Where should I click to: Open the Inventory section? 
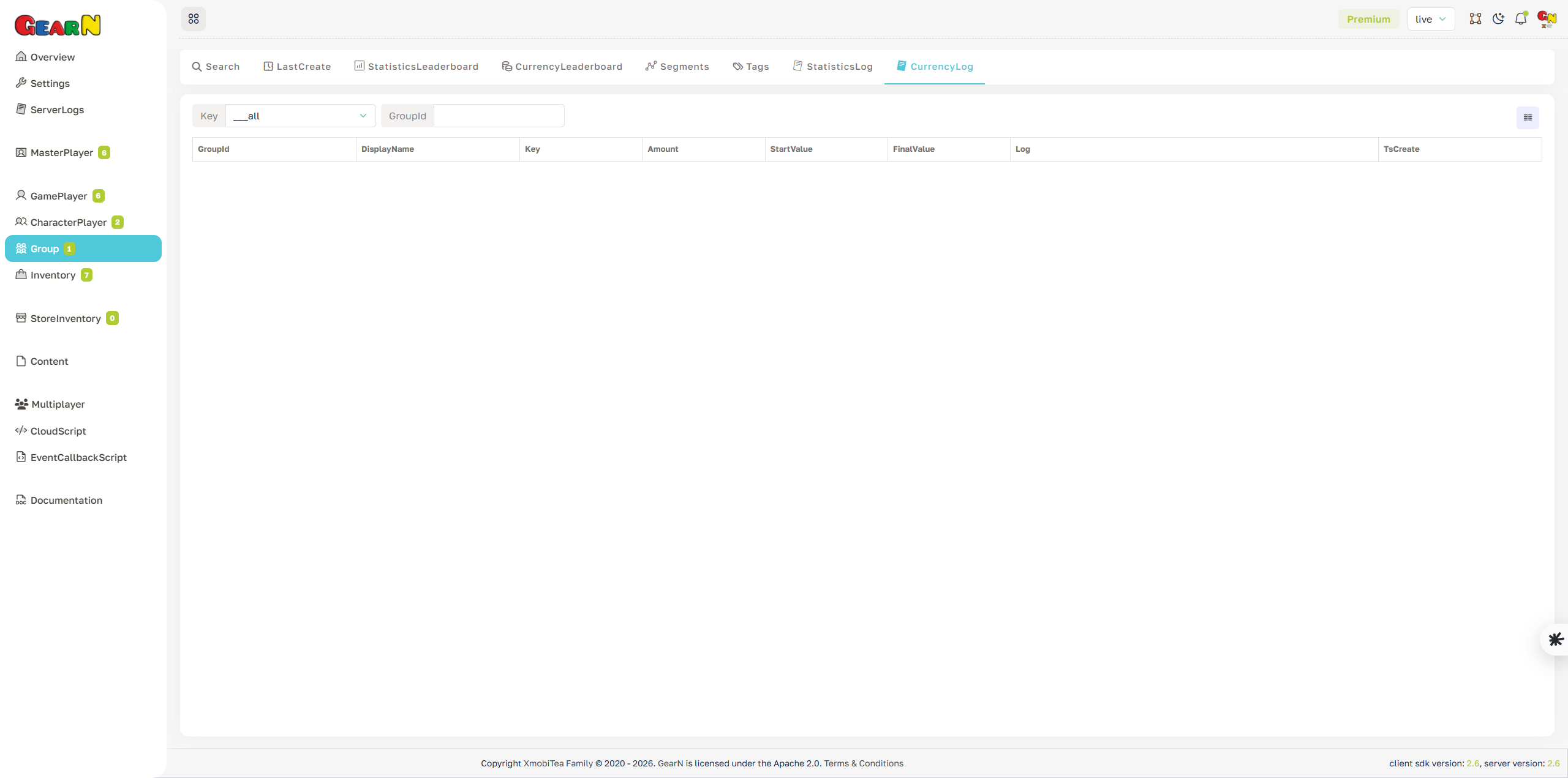coord(53,275)
